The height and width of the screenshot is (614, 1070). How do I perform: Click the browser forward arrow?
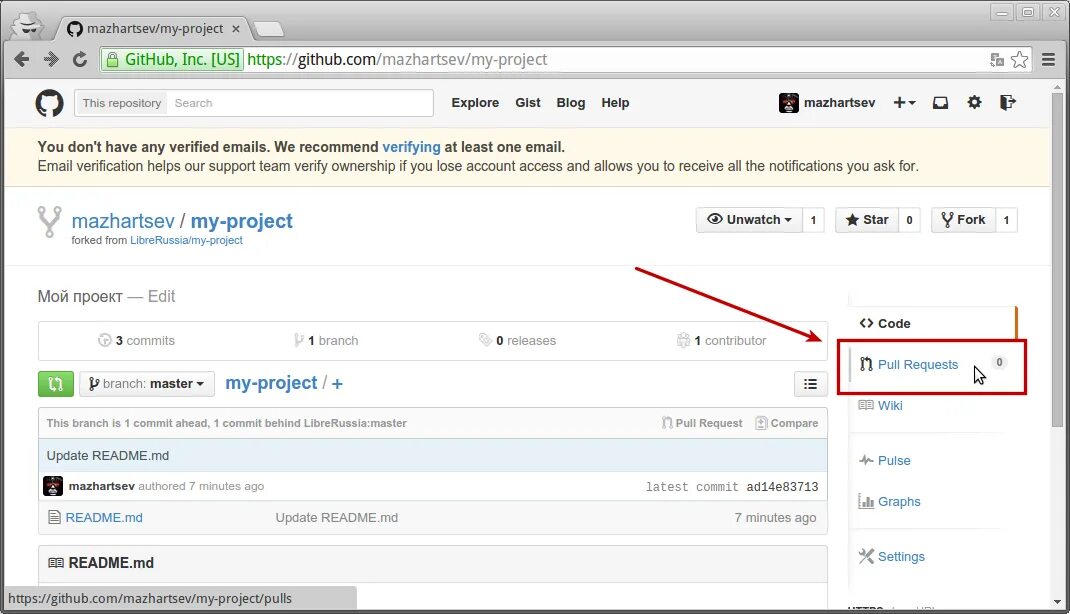[51, 59]
